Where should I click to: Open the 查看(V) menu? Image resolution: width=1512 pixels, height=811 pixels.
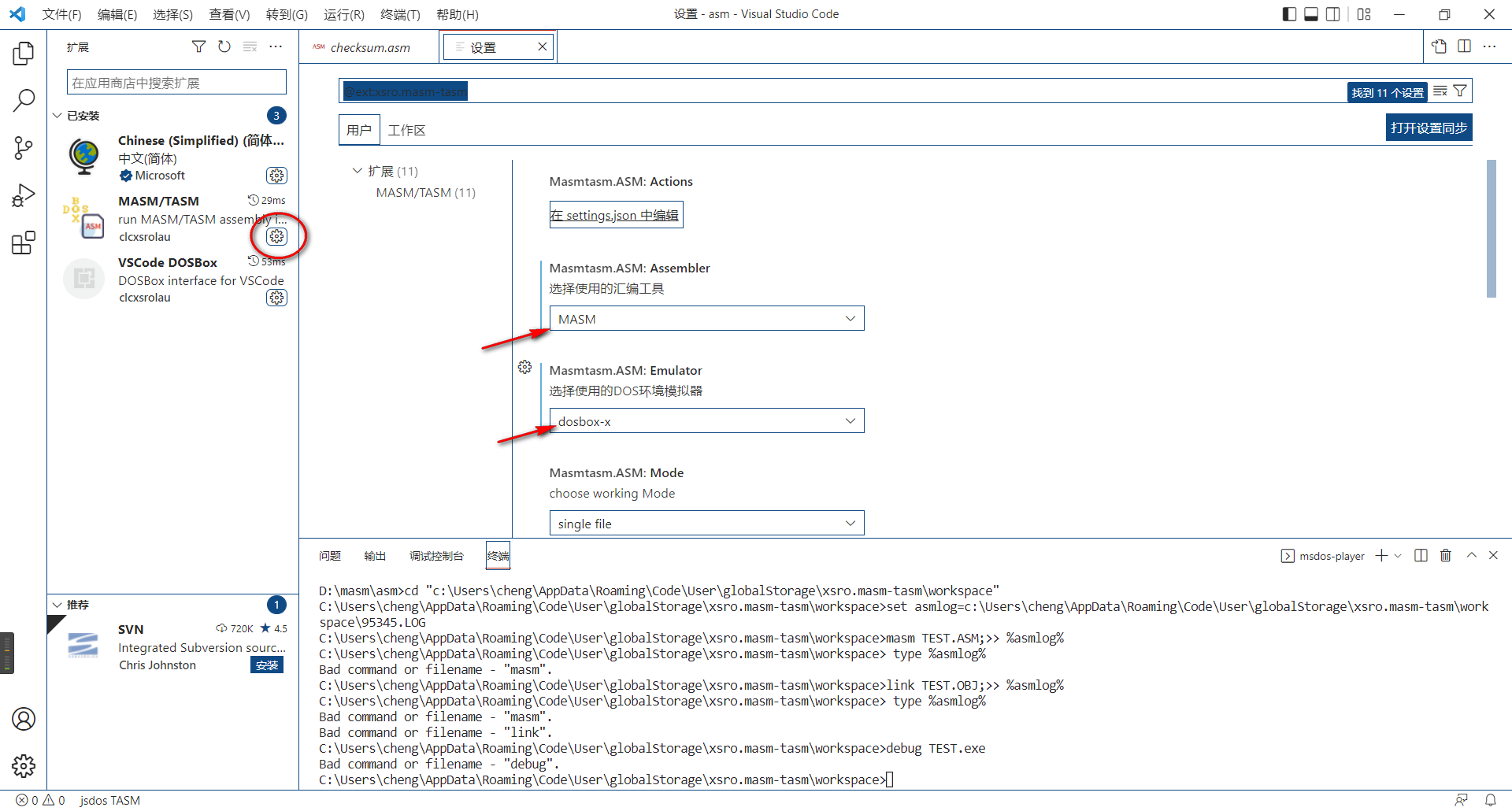[x=229, y=14]
